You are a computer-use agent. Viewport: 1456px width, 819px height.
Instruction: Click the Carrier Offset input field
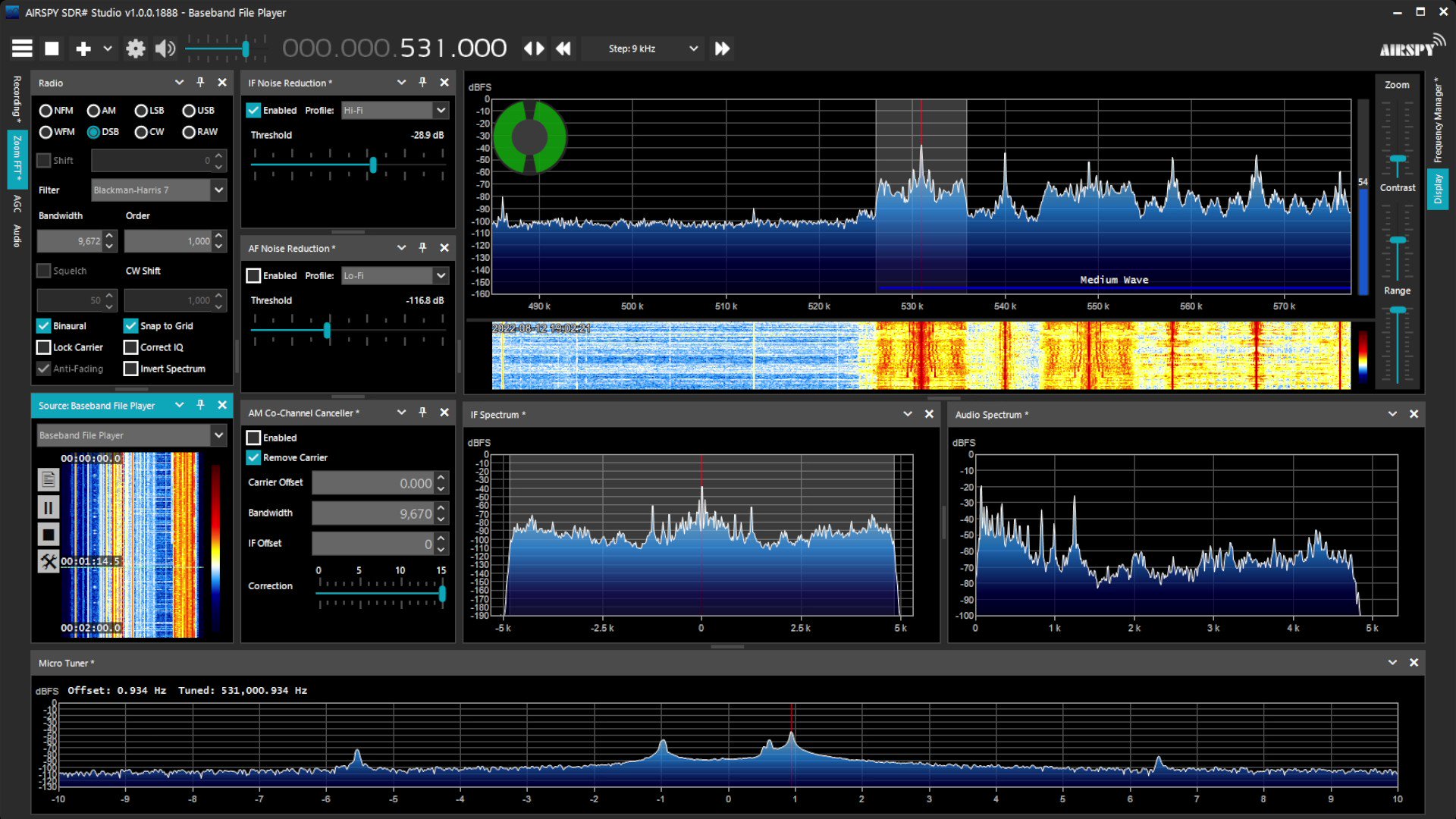click(373, 483)
